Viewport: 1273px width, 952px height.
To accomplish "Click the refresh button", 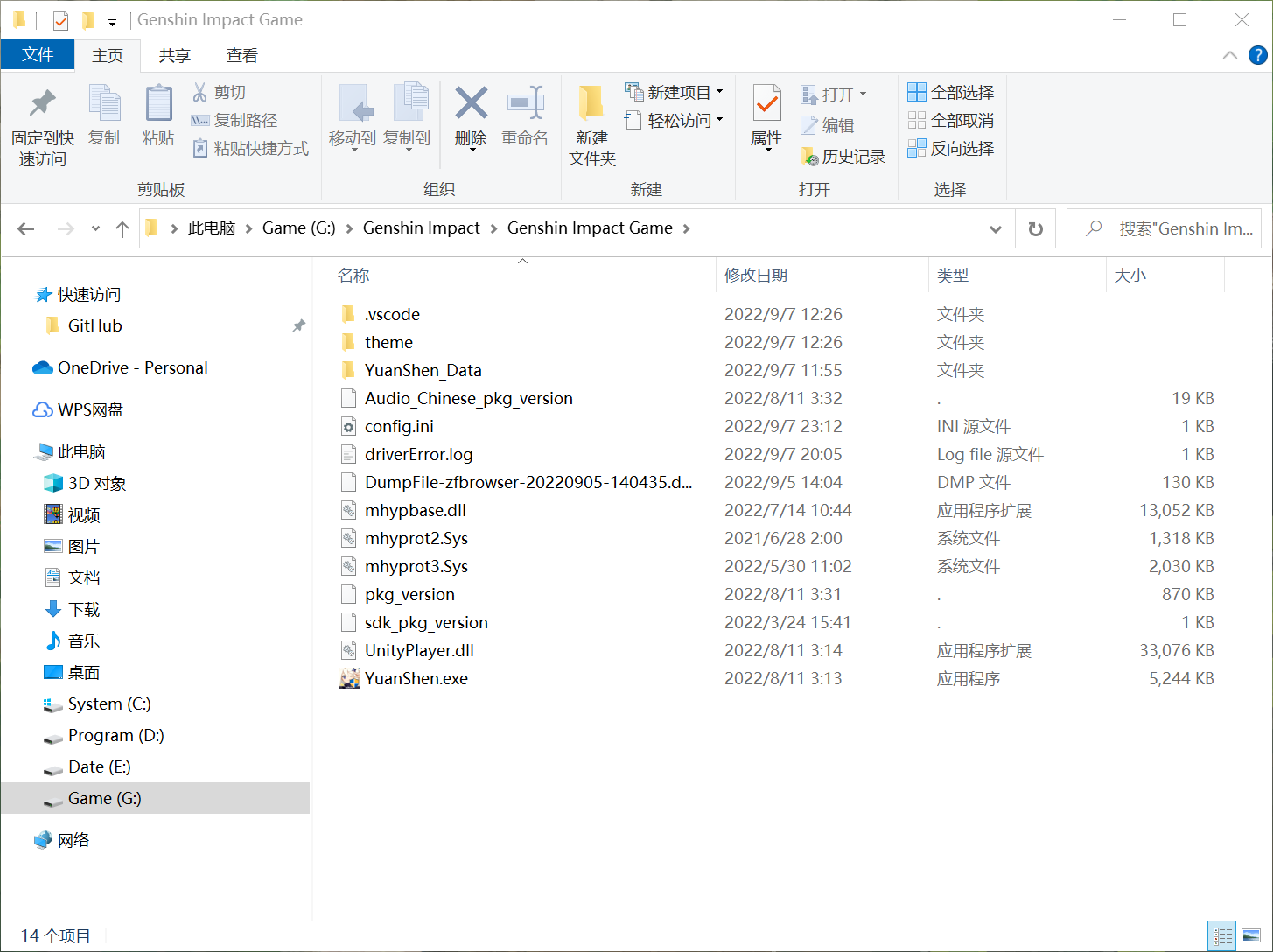I will [1035, 228].
